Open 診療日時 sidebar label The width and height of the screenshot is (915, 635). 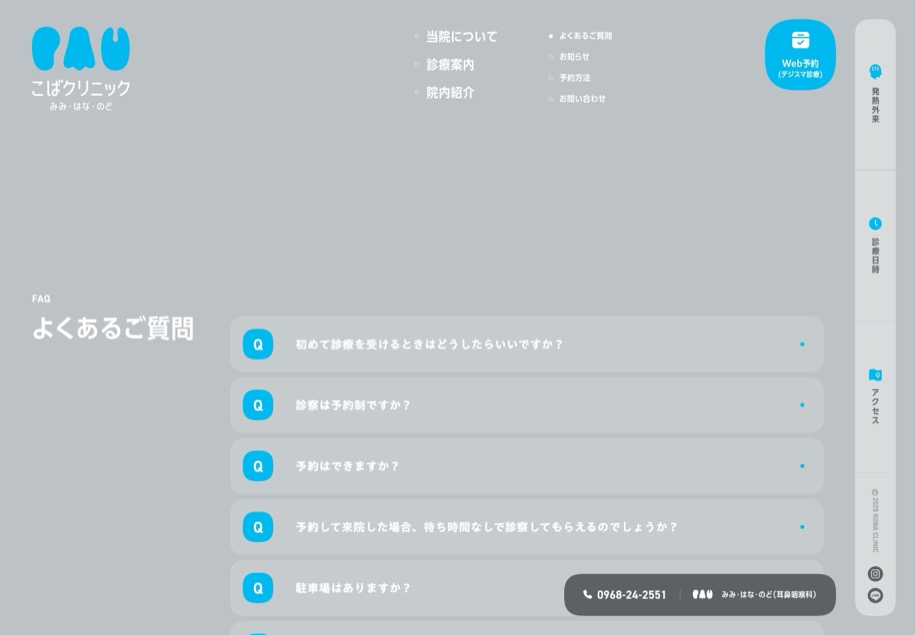click(875, 256)
